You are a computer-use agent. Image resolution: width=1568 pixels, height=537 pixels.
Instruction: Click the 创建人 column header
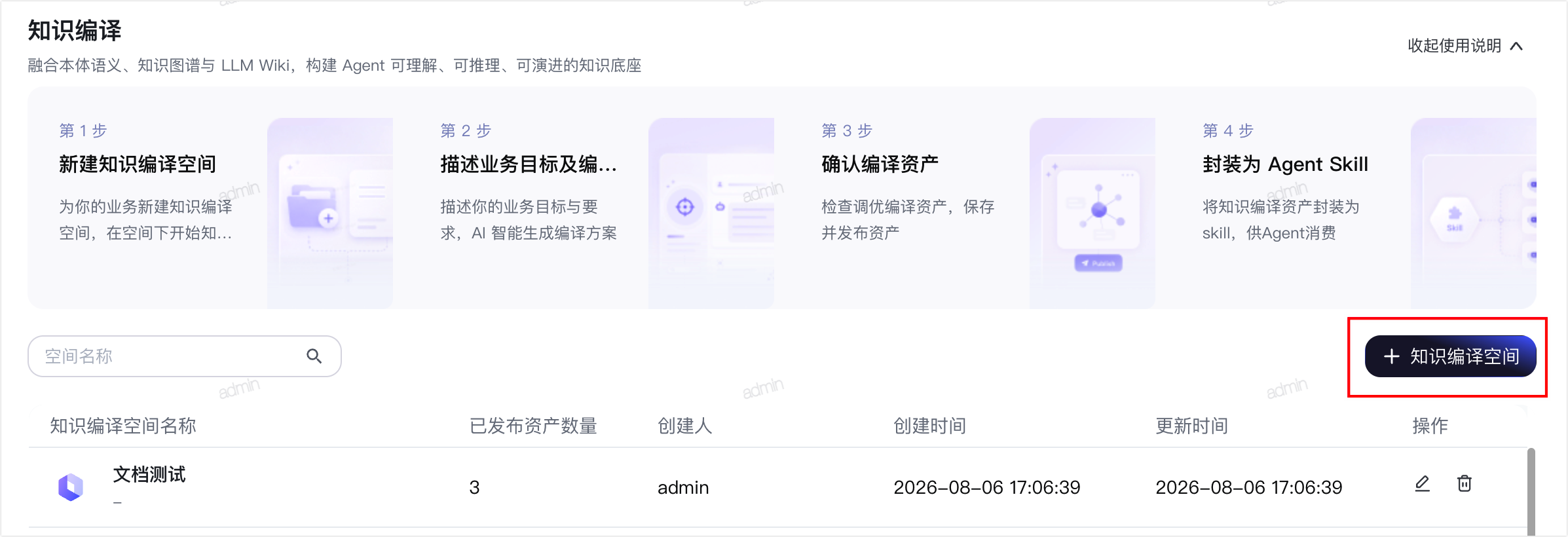[684, 426]
